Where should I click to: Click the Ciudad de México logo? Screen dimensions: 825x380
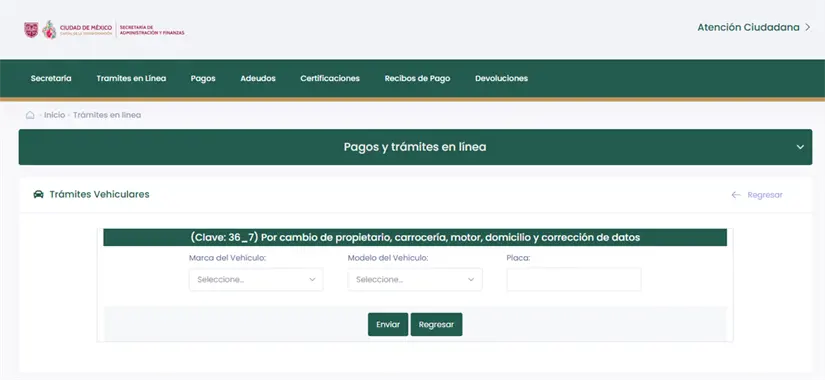(68, 30)
